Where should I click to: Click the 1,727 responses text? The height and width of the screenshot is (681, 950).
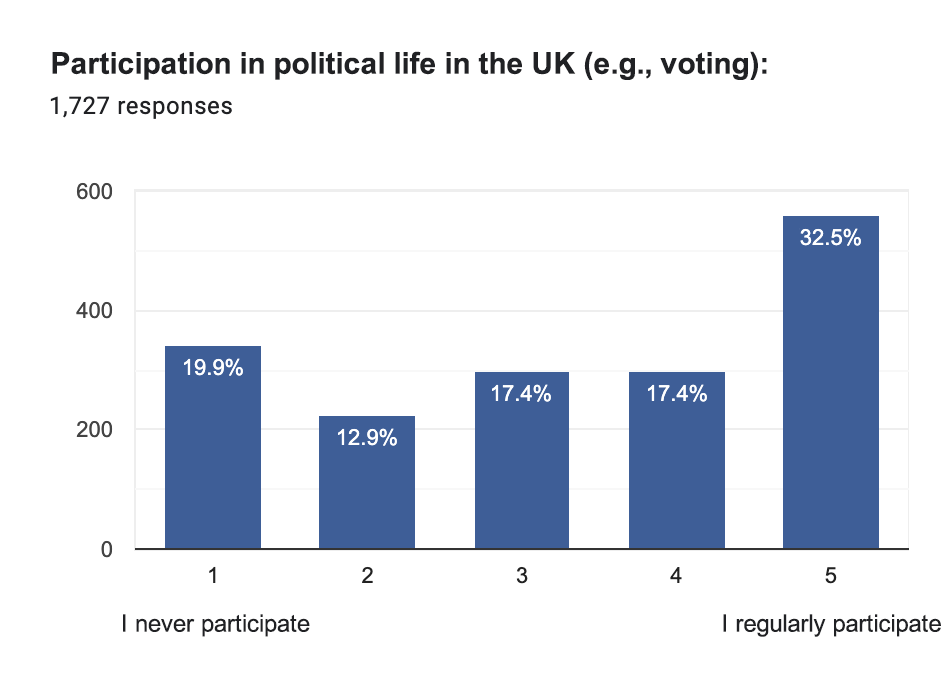(141, 105)
